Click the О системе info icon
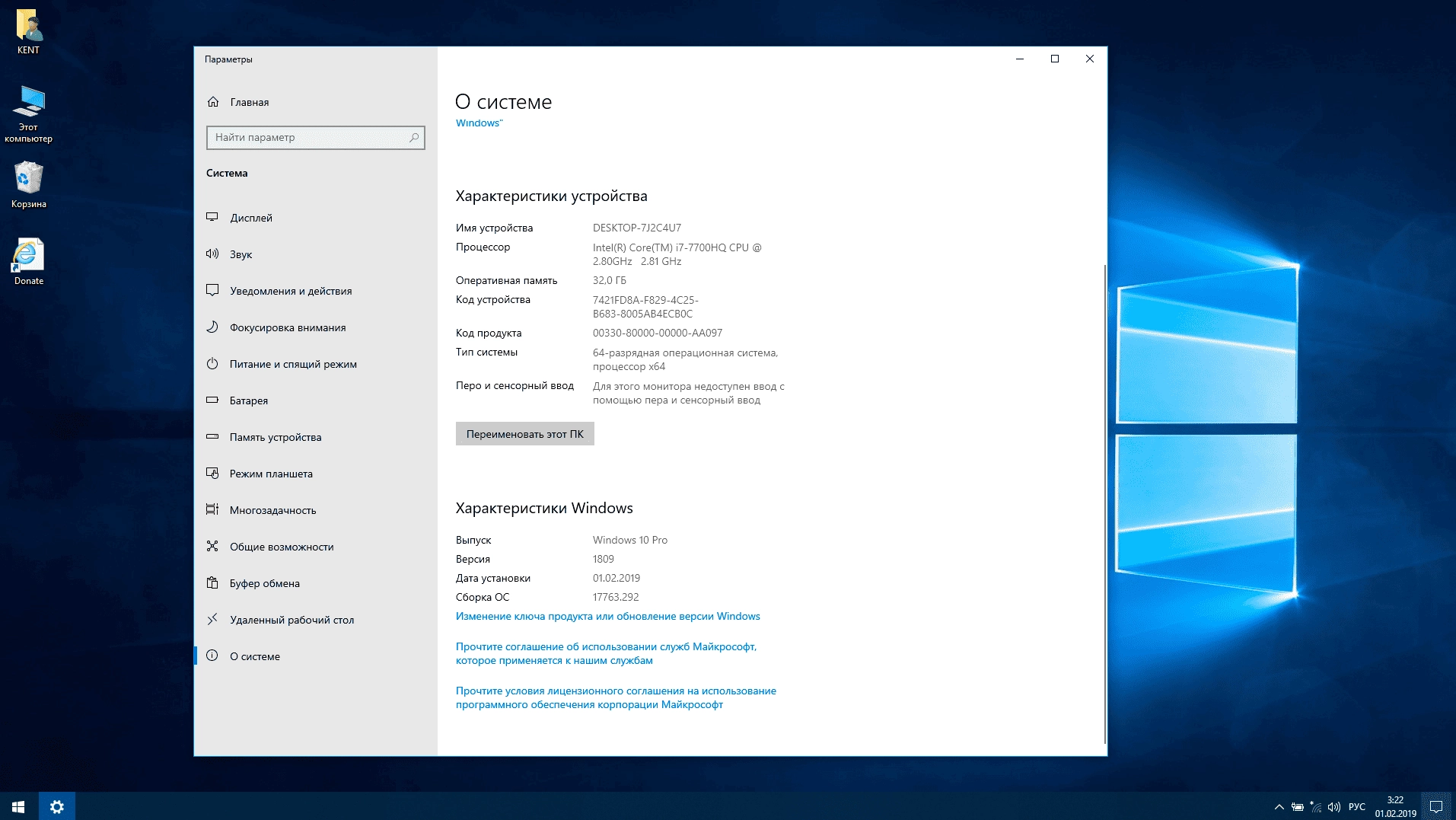 (212, 656)
